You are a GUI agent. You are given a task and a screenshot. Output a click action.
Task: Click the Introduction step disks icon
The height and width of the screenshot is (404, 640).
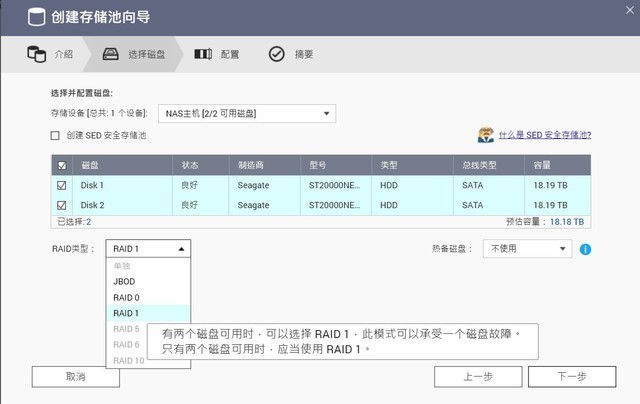click(36, 54)
